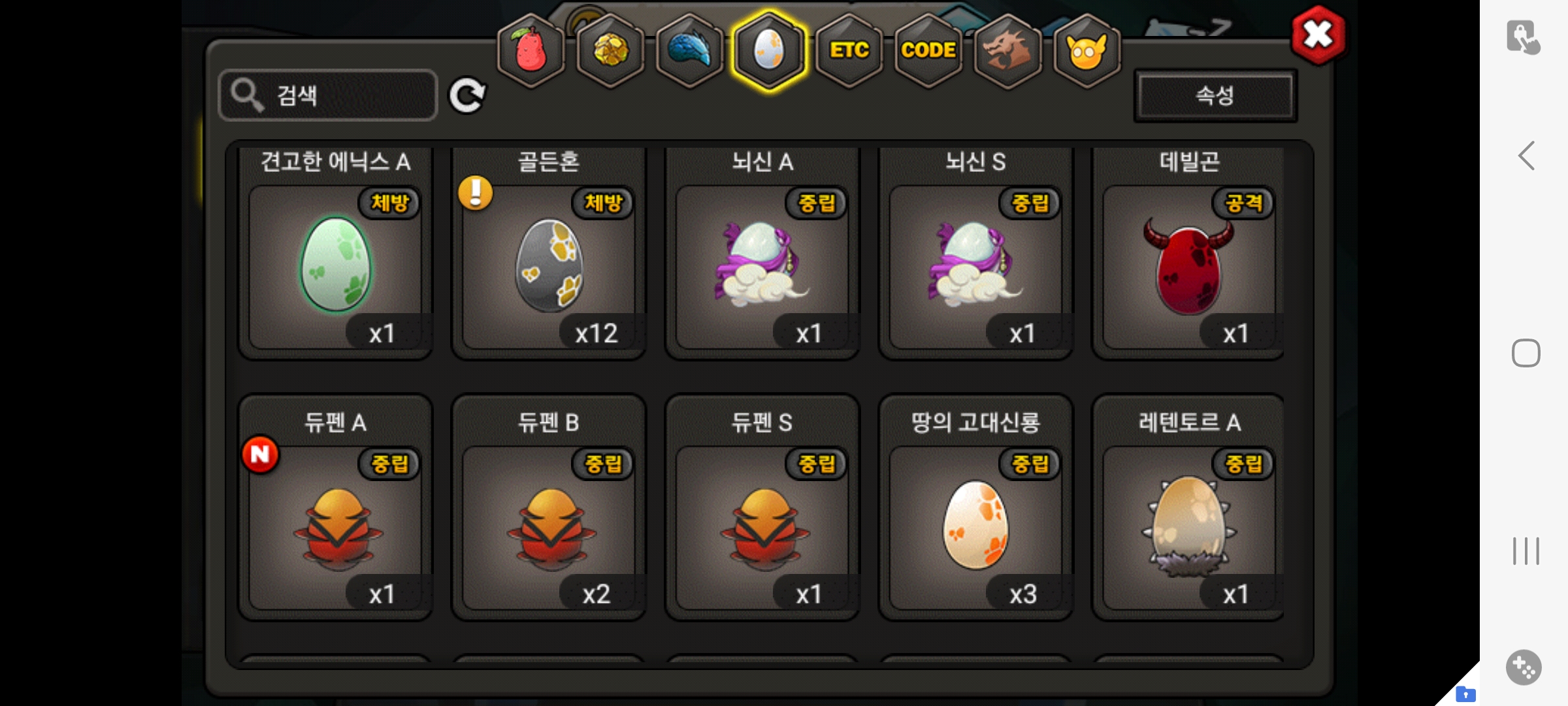Screen dimensions: 1568x706
Task: Select the 데빌곤 red horned egg
Action: pos(1188,253)
